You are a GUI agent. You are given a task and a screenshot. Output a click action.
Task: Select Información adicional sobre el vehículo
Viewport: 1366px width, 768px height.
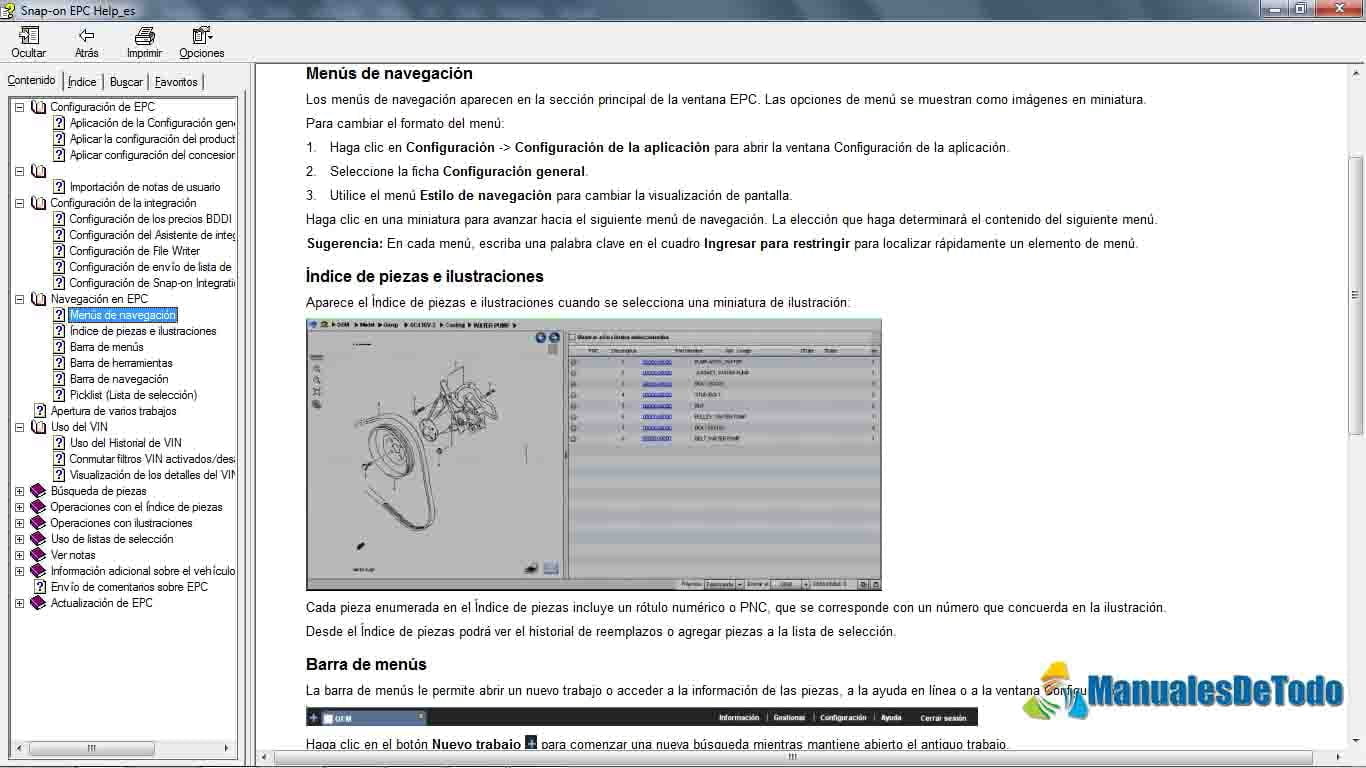(143, 571)
